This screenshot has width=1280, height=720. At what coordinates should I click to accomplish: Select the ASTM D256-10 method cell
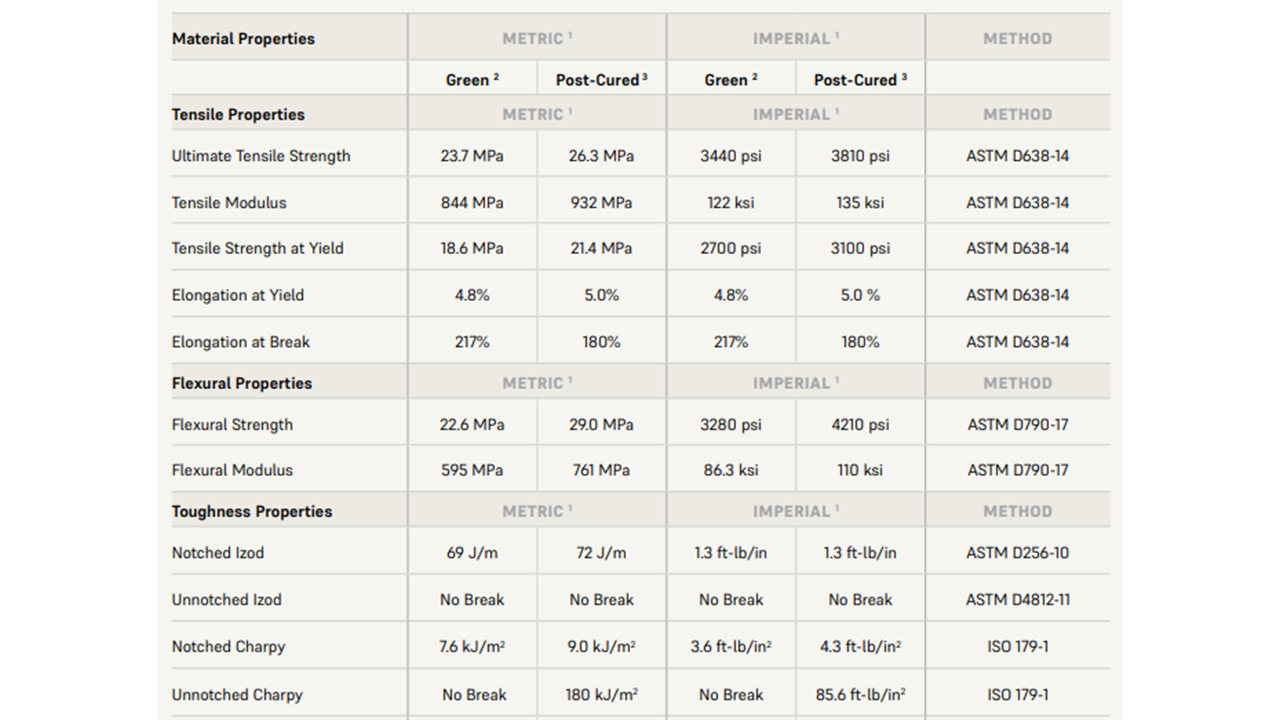point(1017,553)
